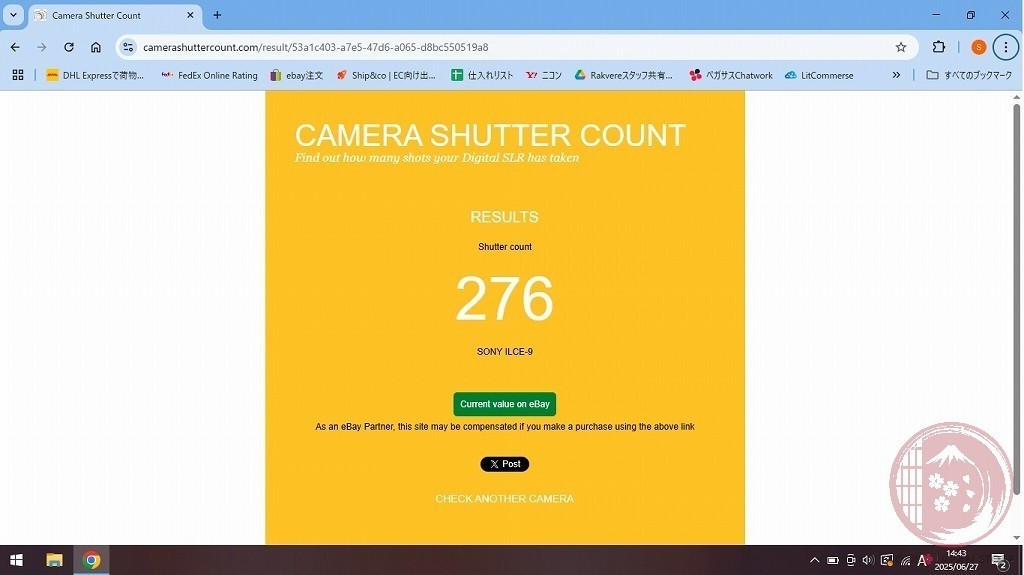Open the taskbar clock showing 14:43

pyautogui.click(x=956, y=560)
